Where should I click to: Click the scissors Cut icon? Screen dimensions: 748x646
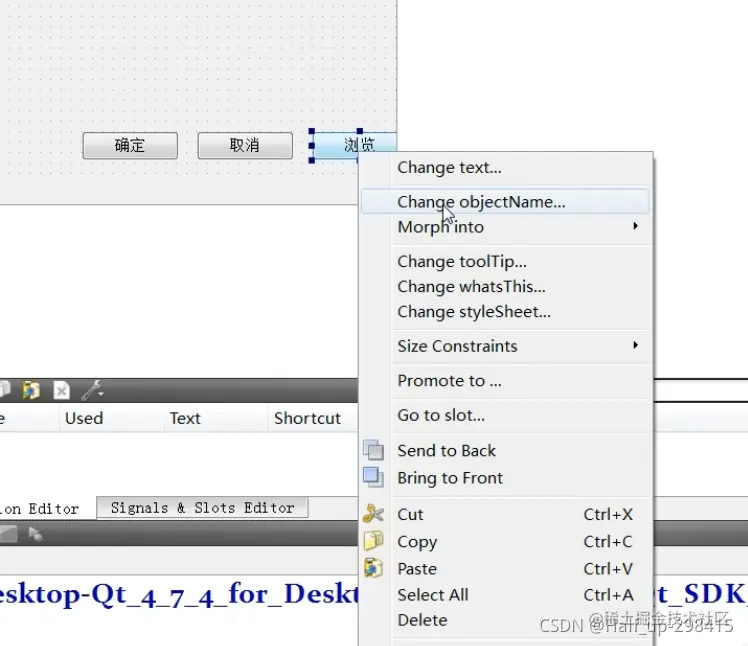[373, 514]
